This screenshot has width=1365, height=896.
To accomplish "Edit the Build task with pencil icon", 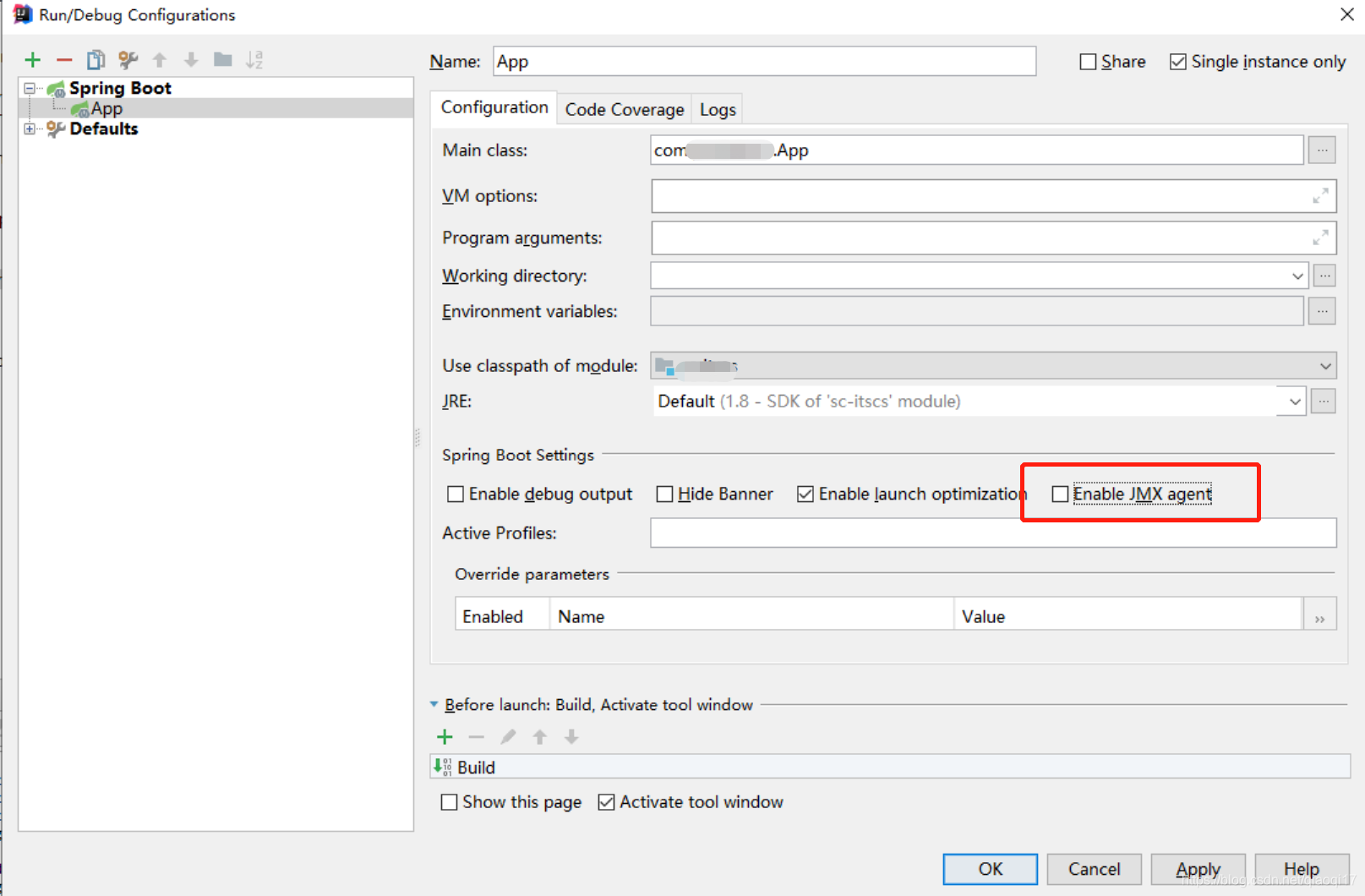I will click(507, 736).
